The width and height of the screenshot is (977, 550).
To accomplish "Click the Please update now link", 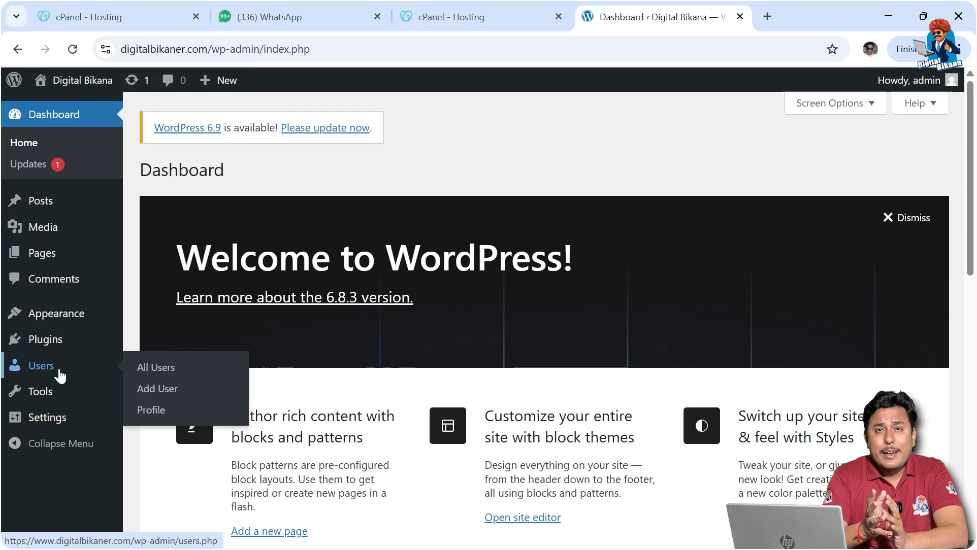I will coord(325,128).
